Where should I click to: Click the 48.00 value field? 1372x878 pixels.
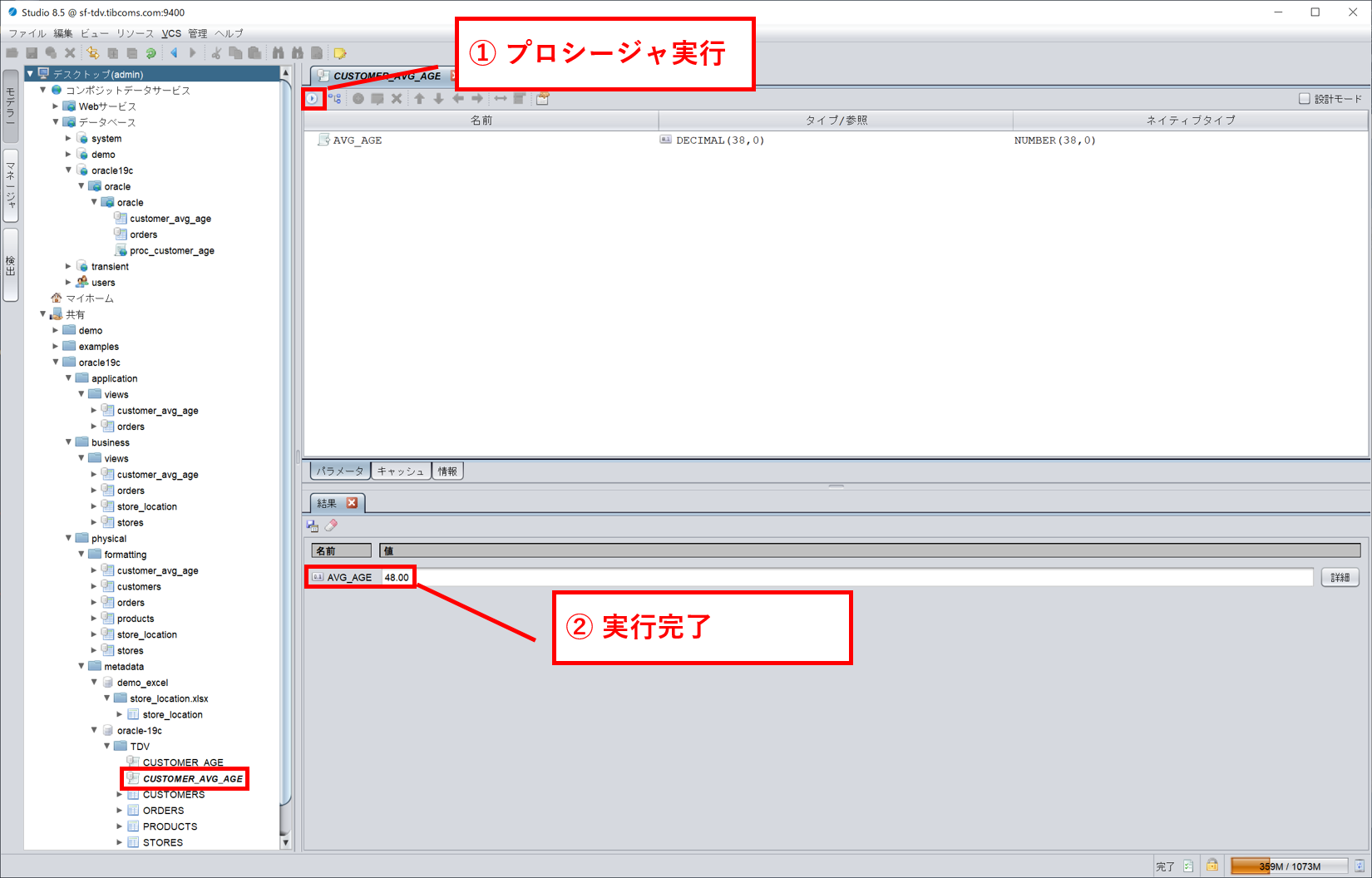pos(847,577)
